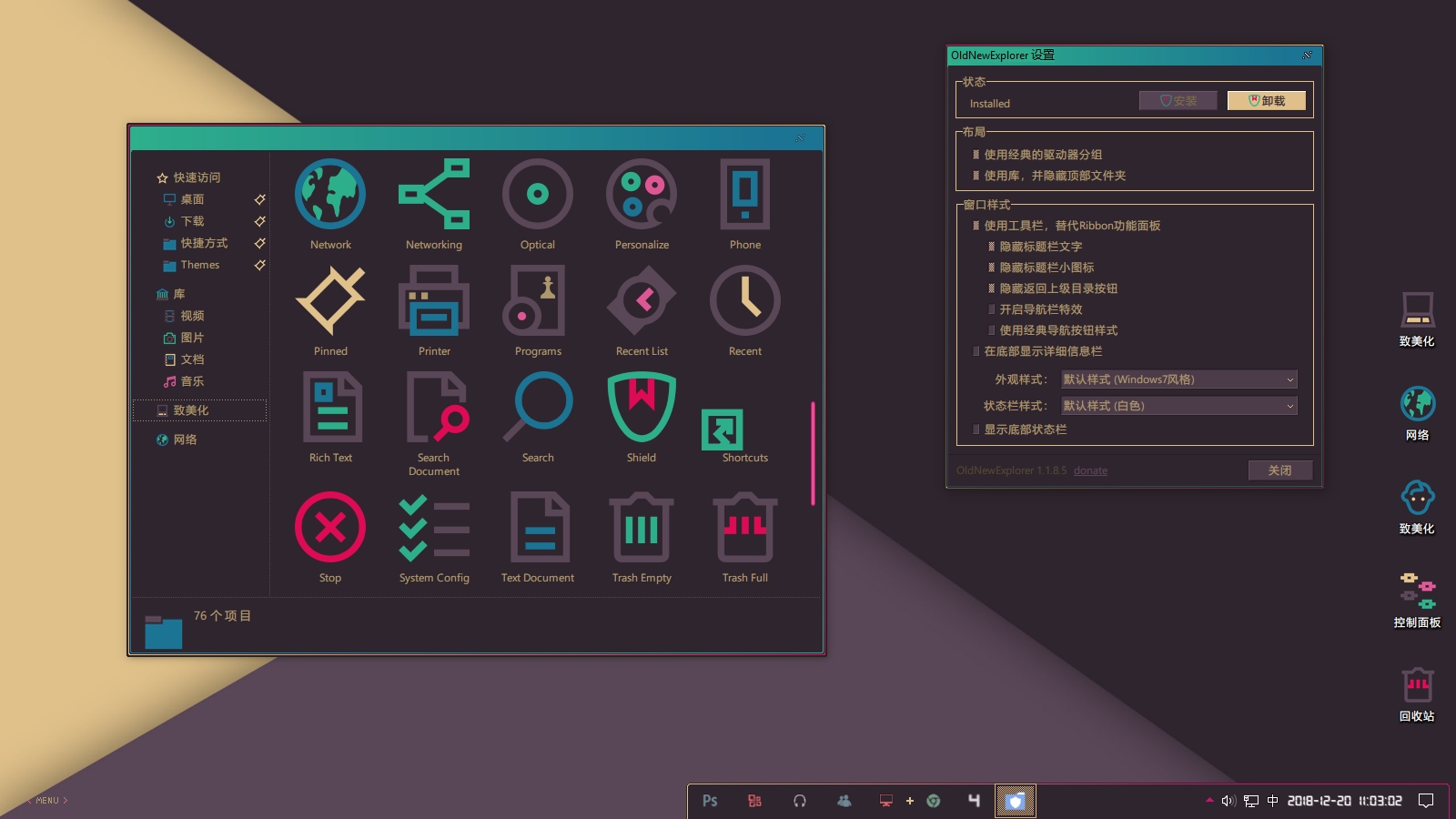1456x819 pixels.
Task: Click the file list vertical scrollbar
Action: 813,453
